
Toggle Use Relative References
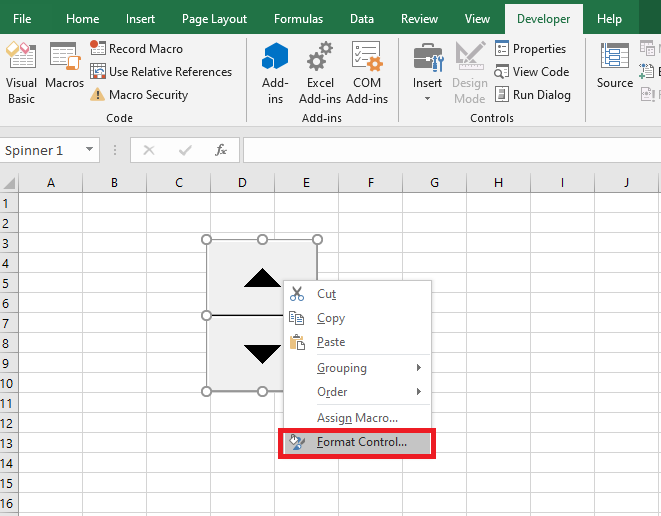click(160, 72)
